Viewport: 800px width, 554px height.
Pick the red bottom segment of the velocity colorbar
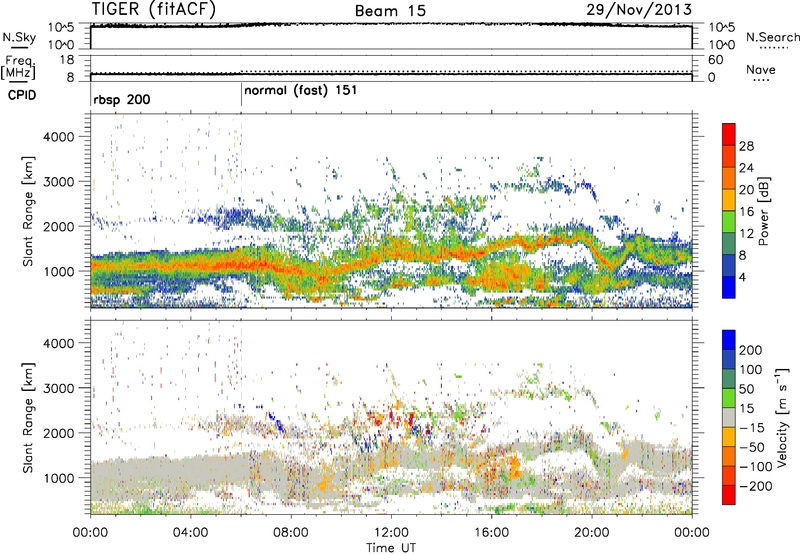pyautogui.click(x=729, y=495)
